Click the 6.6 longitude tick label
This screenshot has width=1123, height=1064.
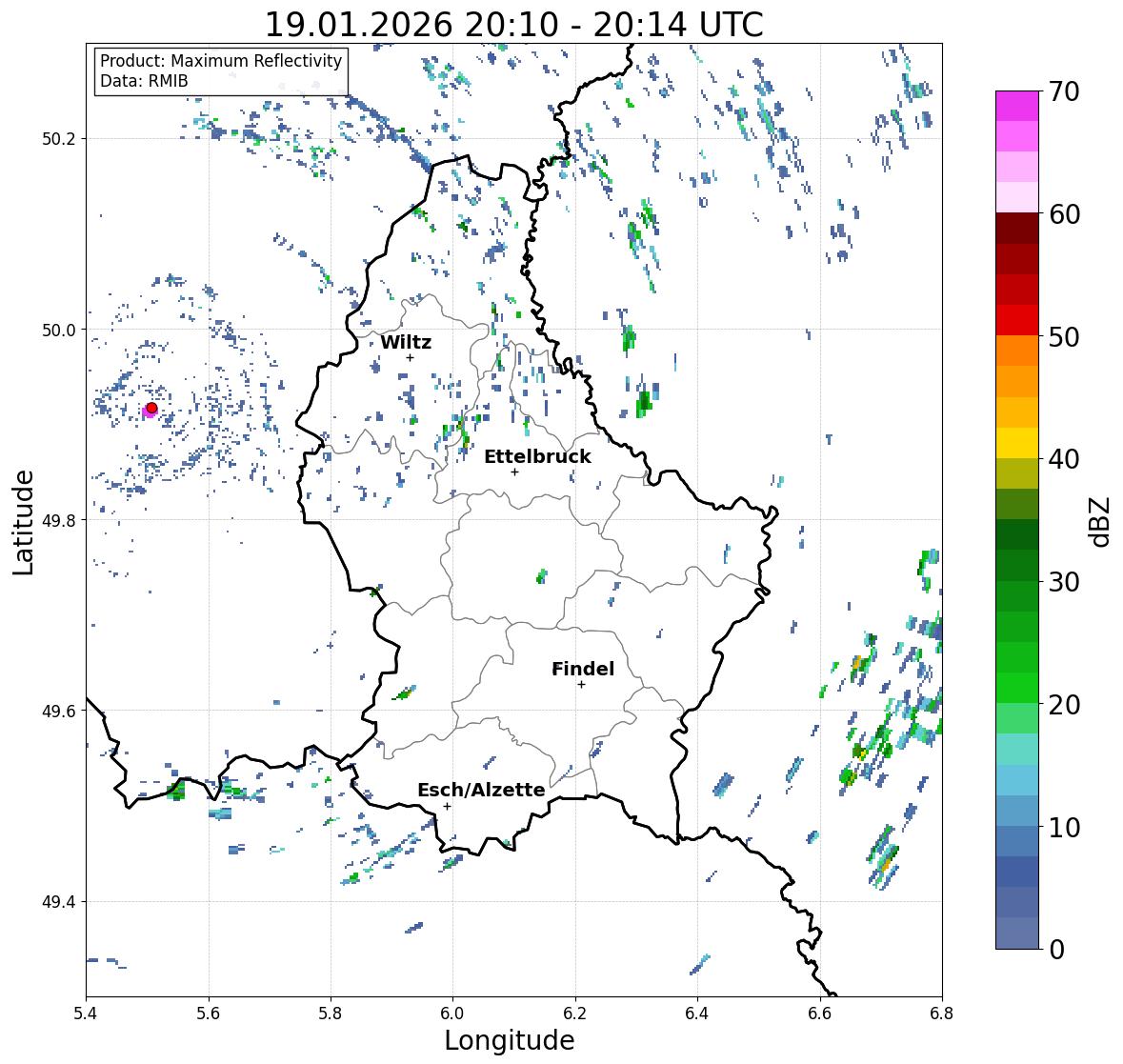(x=819, y=1014)
